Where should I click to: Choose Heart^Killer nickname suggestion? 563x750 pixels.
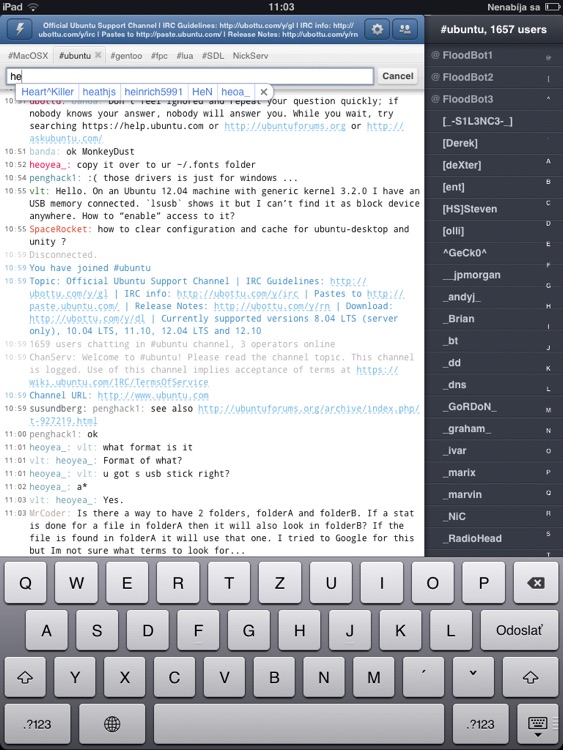[47, 92]
